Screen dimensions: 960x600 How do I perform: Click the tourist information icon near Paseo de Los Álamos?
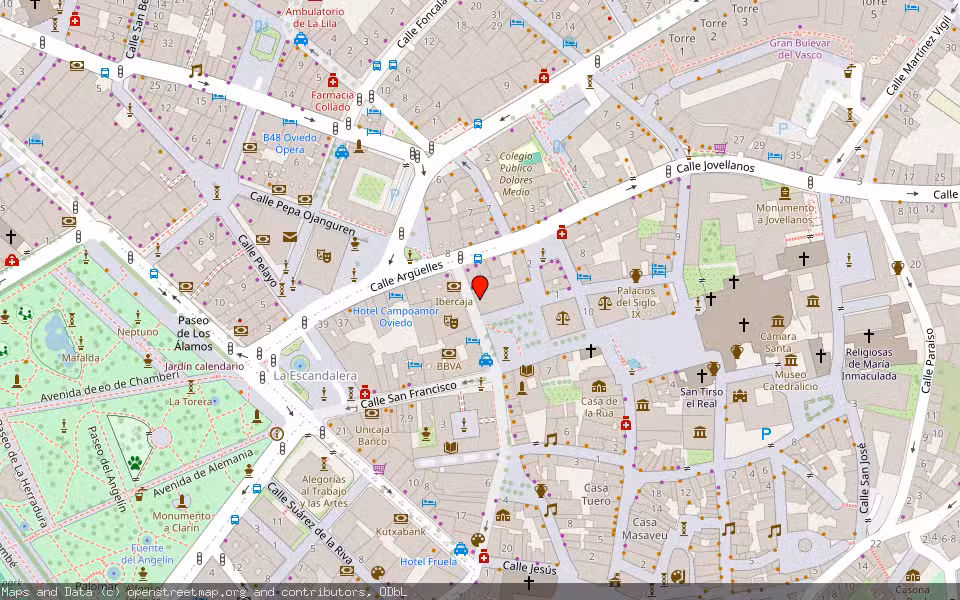click(276, 434)
